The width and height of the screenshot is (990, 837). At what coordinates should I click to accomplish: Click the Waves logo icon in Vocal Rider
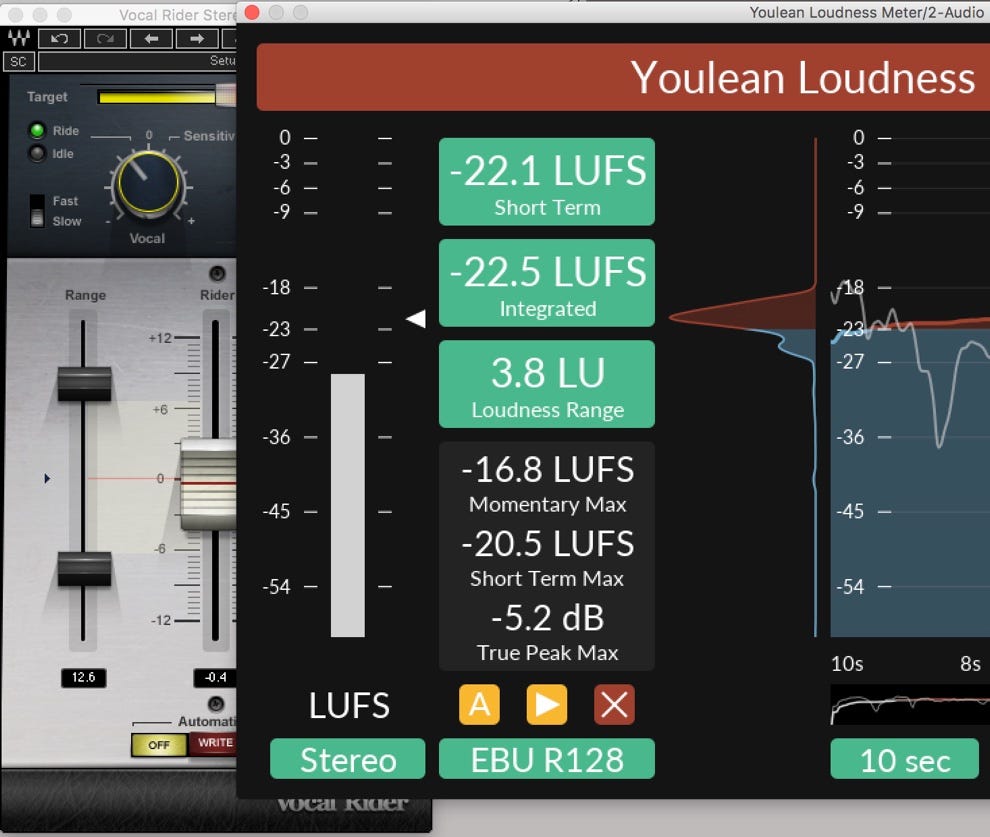tap(18, 39)
